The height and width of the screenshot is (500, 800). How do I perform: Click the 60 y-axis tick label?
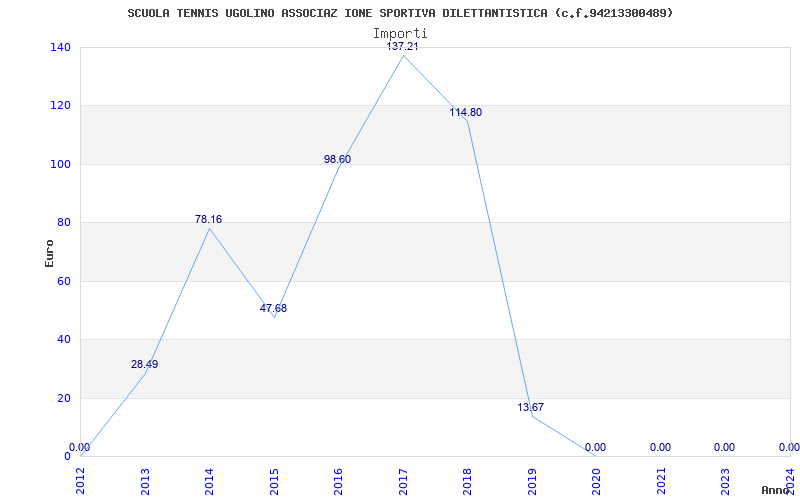coord(62,281)
